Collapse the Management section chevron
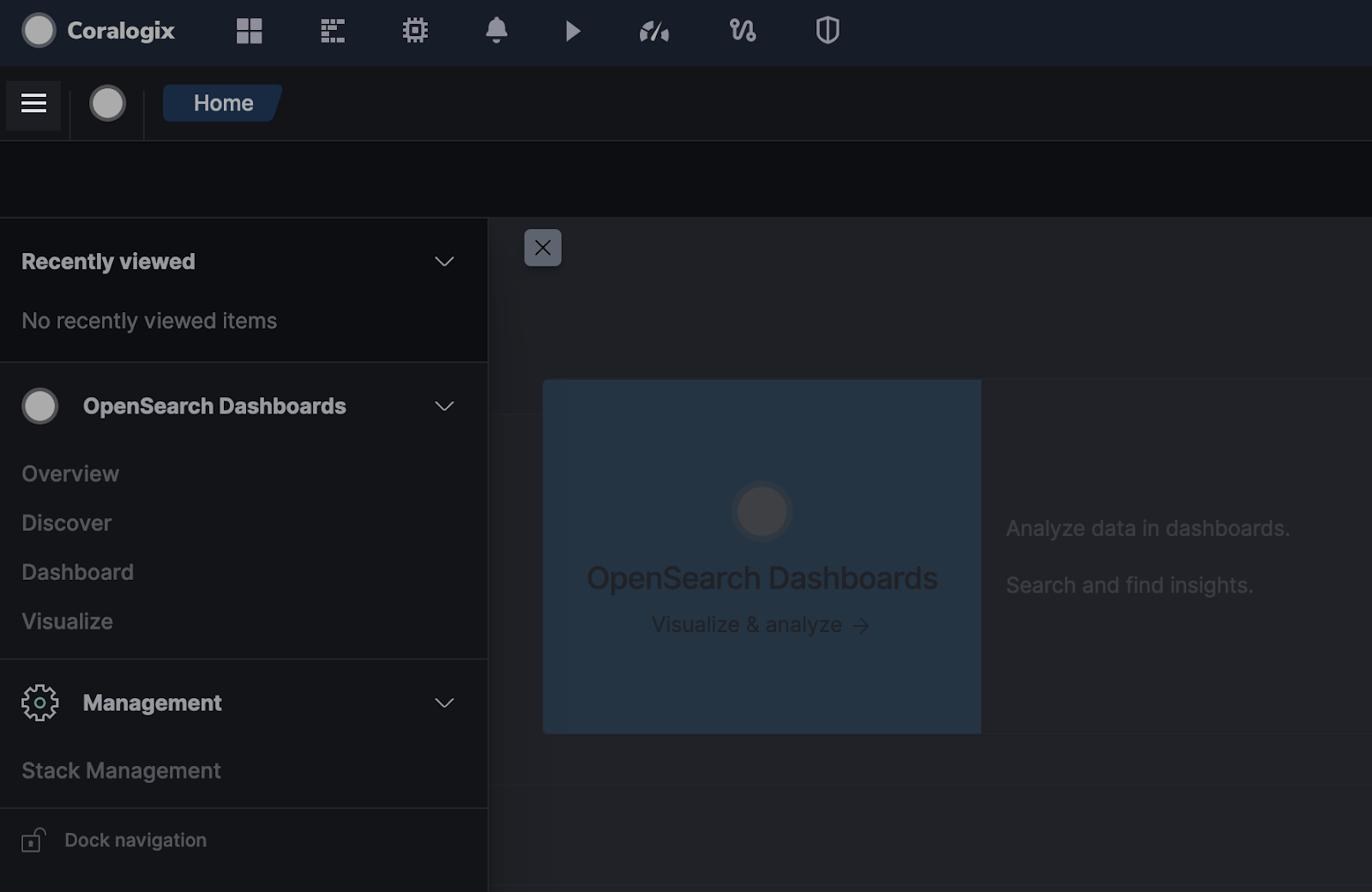This screenshot has height=892, width=1372. 444,703
